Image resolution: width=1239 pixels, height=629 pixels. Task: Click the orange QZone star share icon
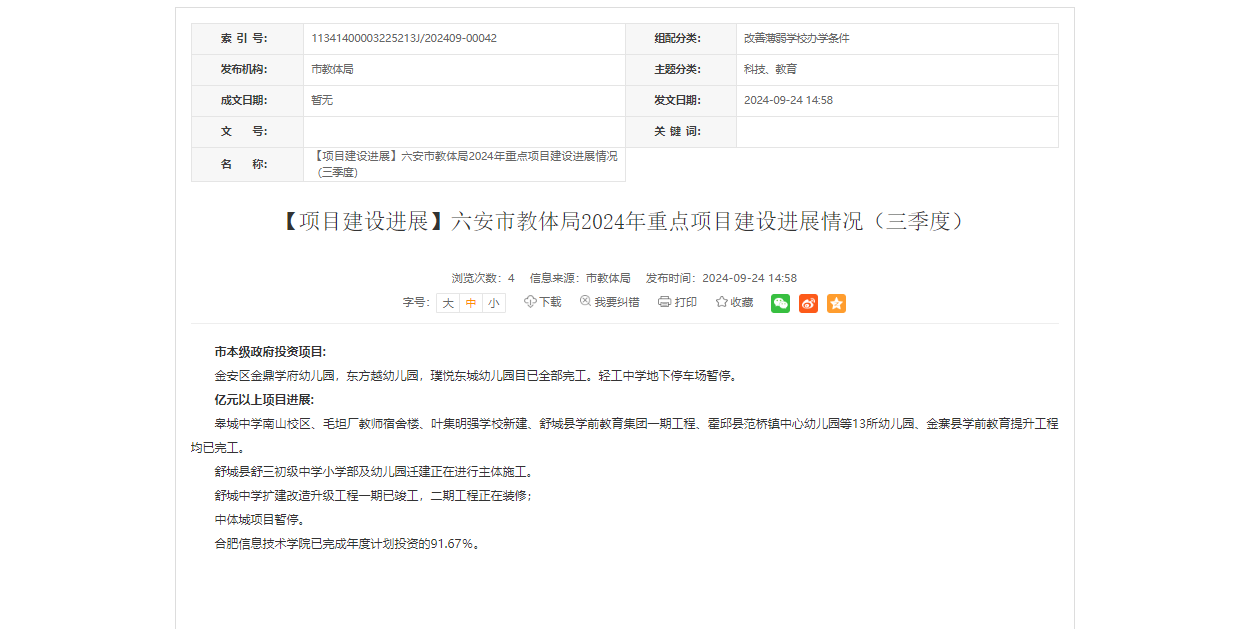click(x=836, y=303)
